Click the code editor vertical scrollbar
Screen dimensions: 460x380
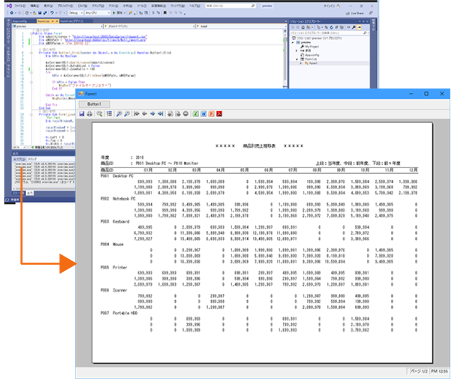[x=285, y=58]
